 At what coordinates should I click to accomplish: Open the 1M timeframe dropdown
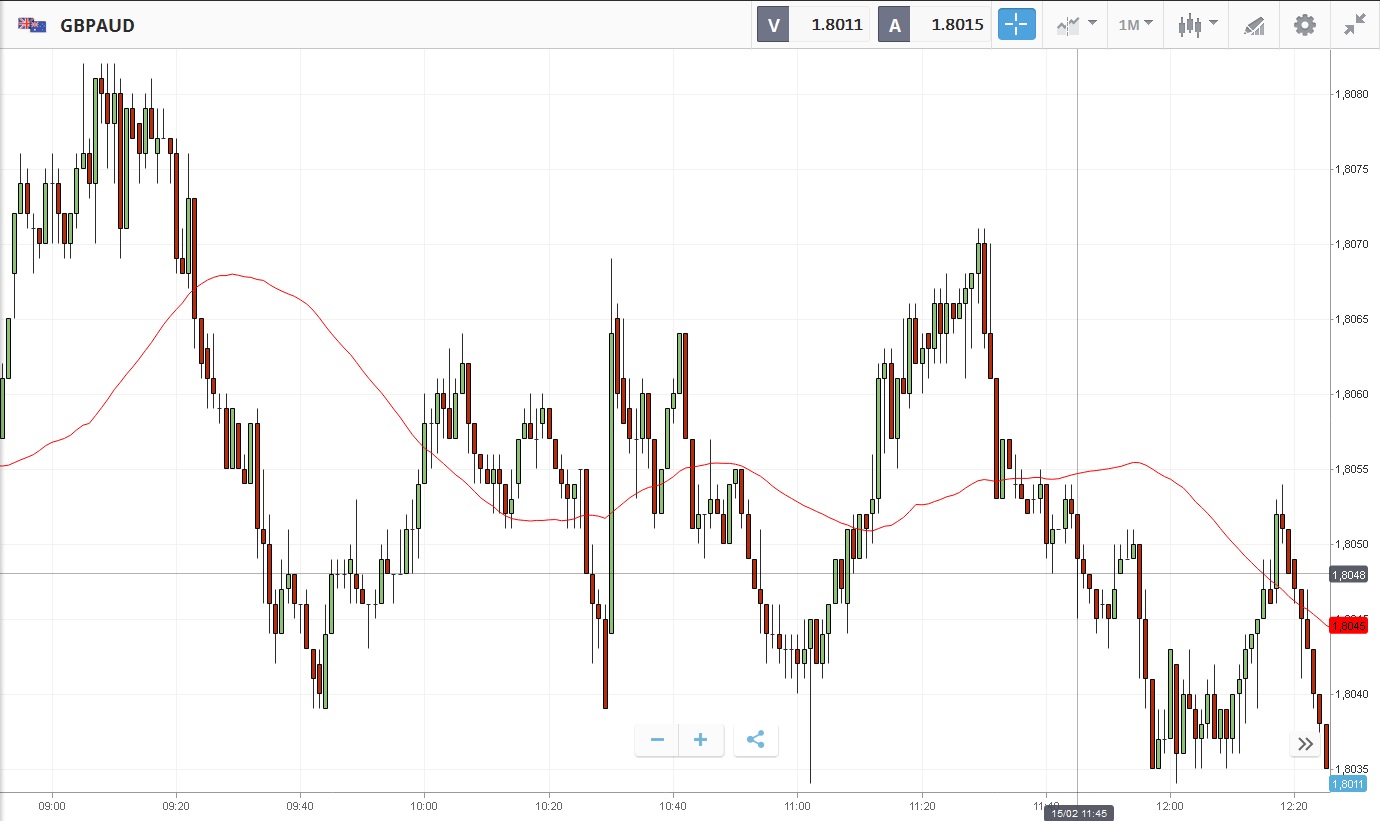coord(1135,25)
